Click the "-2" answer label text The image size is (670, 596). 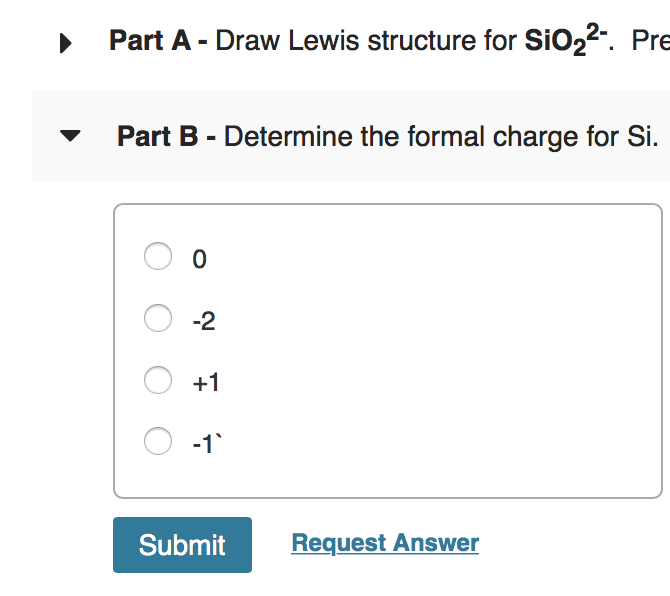[x=203, y=321]
